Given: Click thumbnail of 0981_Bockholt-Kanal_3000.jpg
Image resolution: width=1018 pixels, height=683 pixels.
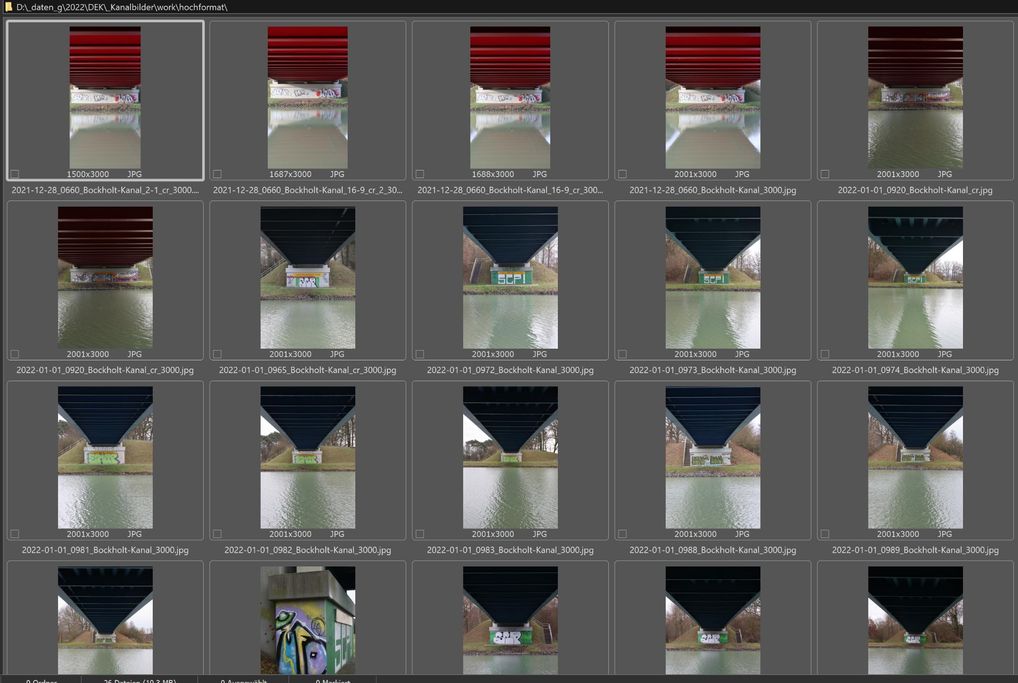Looking at the screenshot, I should coord(105,457).
